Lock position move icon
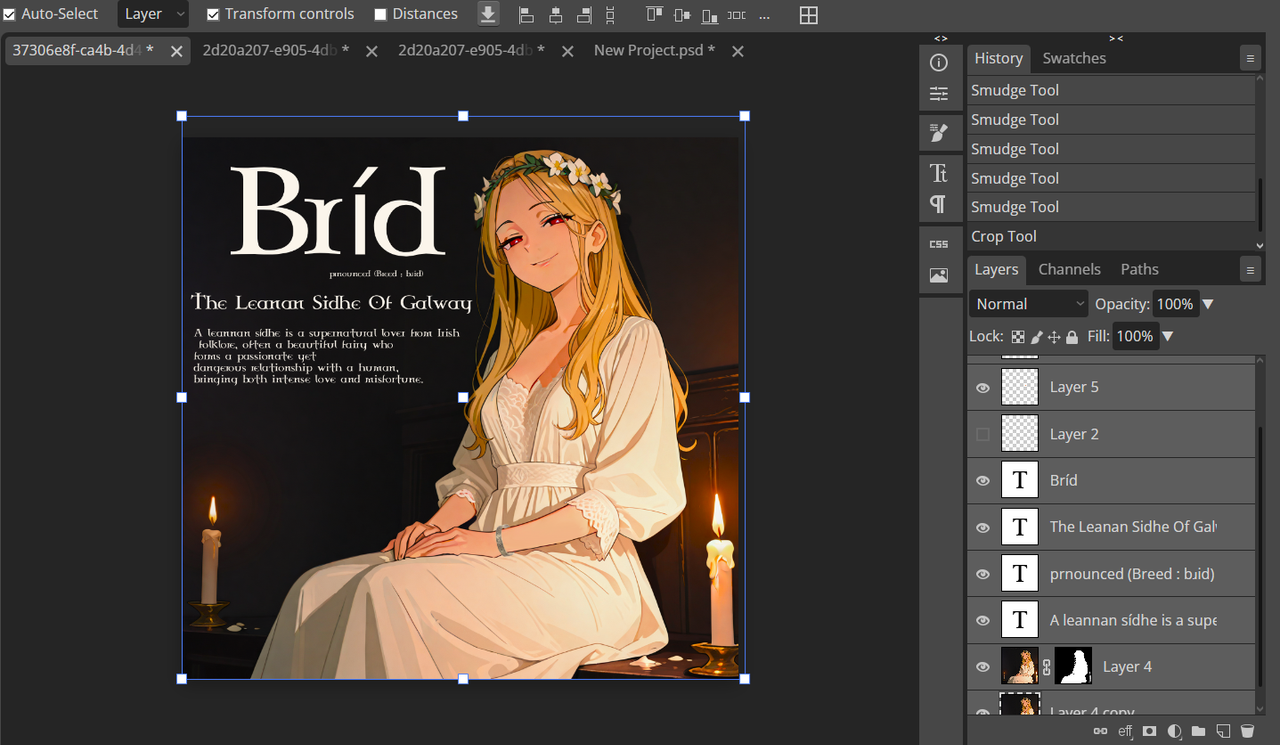Viewport: 1280px width, 745px height. (x=1054, y=337)
